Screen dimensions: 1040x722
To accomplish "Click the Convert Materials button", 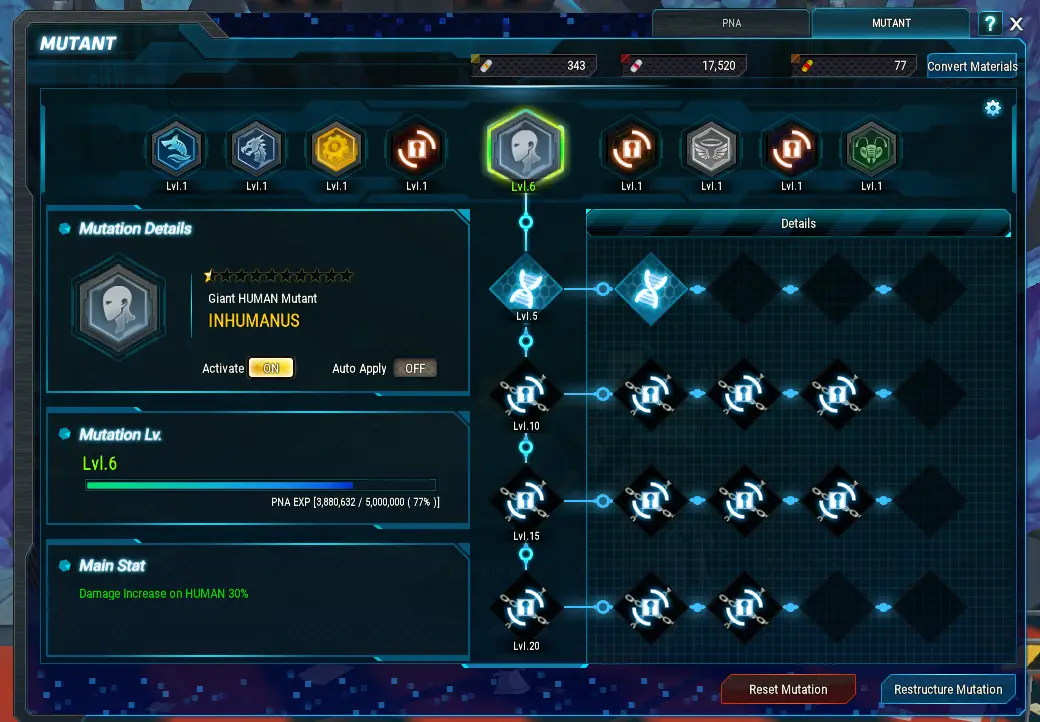I will (972, 66).
